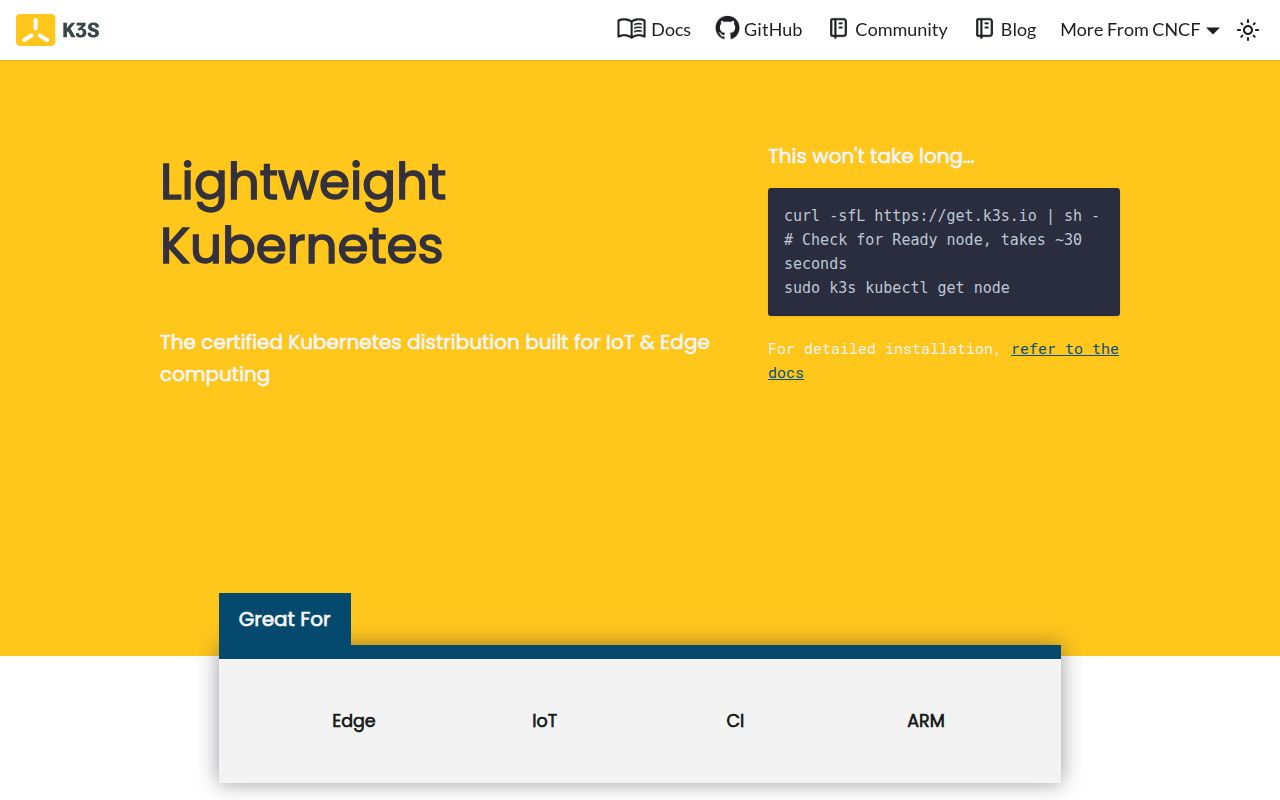1280x800 pixels.
Task: Click the GitHub octocat icon
Action: click(x=727, y=29)
